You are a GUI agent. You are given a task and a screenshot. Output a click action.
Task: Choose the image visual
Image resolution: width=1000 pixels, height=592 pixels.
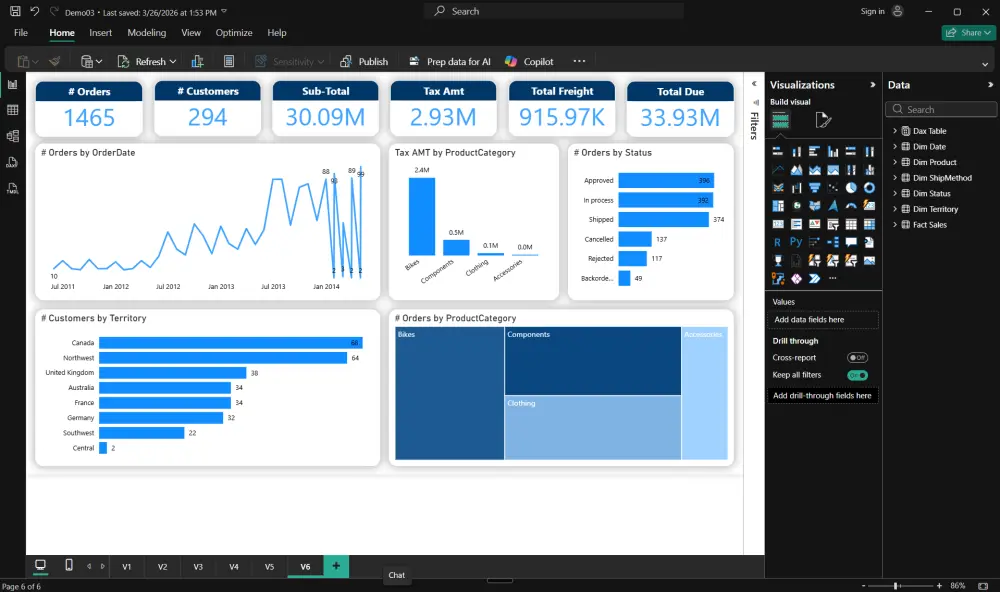[869, 260]
